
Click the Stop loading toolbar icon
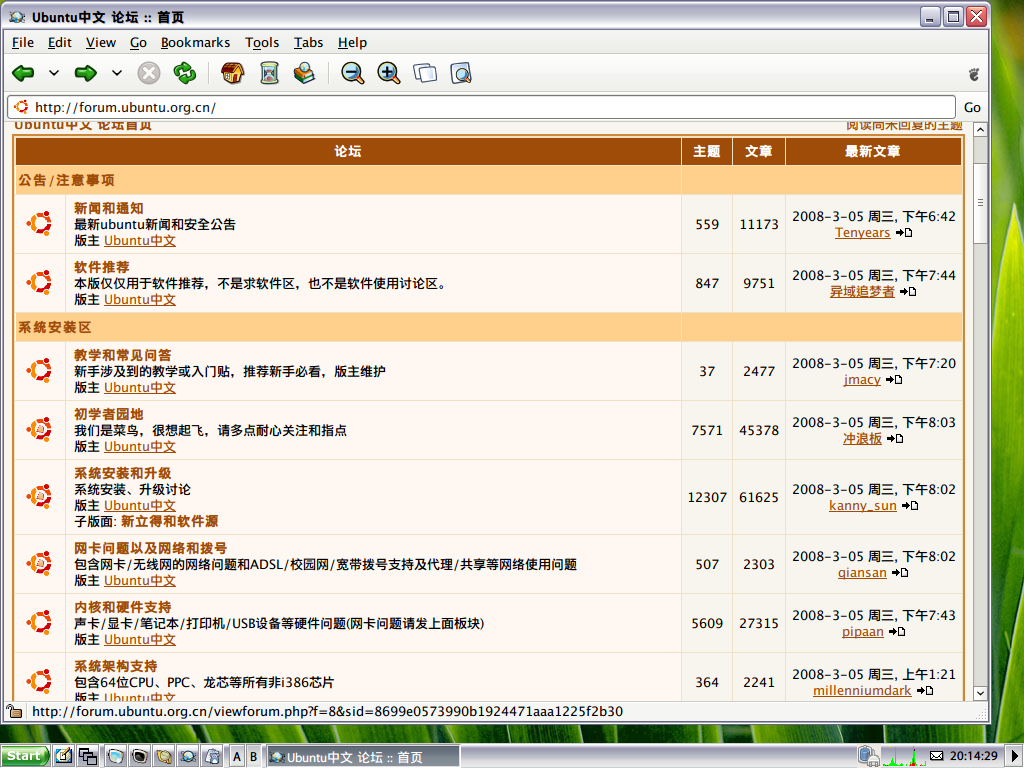click(149, 73)
